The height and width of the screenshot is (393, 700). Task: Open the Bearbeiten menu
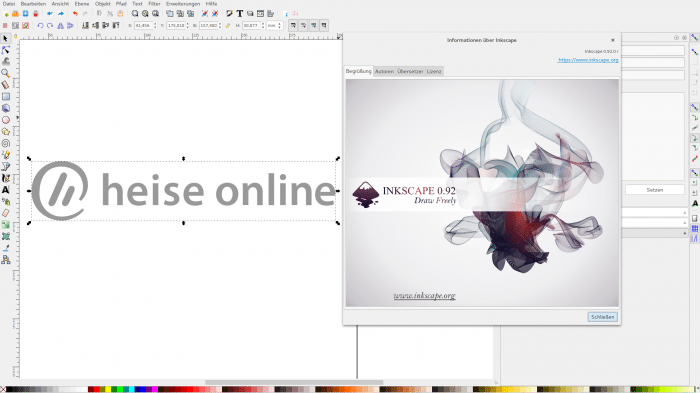[x=33, y=4]
